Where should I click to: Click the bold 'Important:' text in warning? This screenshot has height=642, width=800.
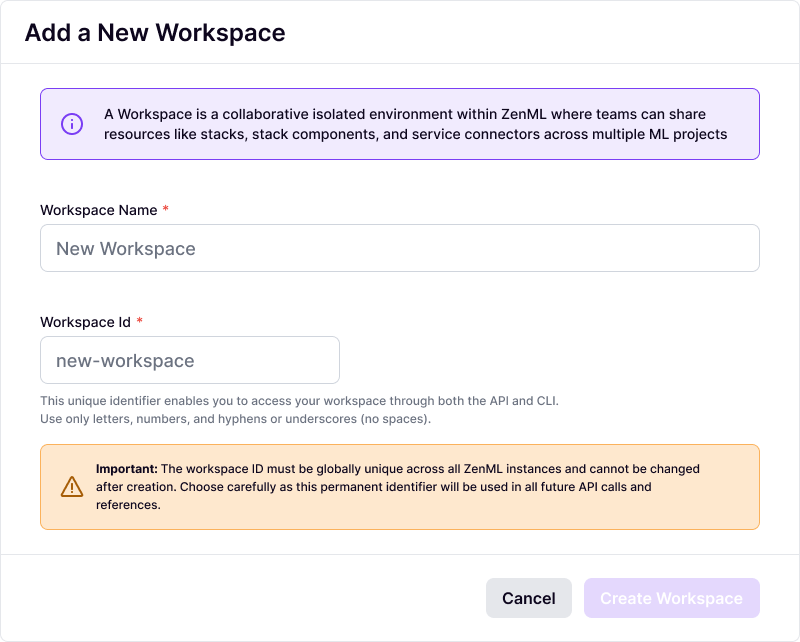click(126, 469)
